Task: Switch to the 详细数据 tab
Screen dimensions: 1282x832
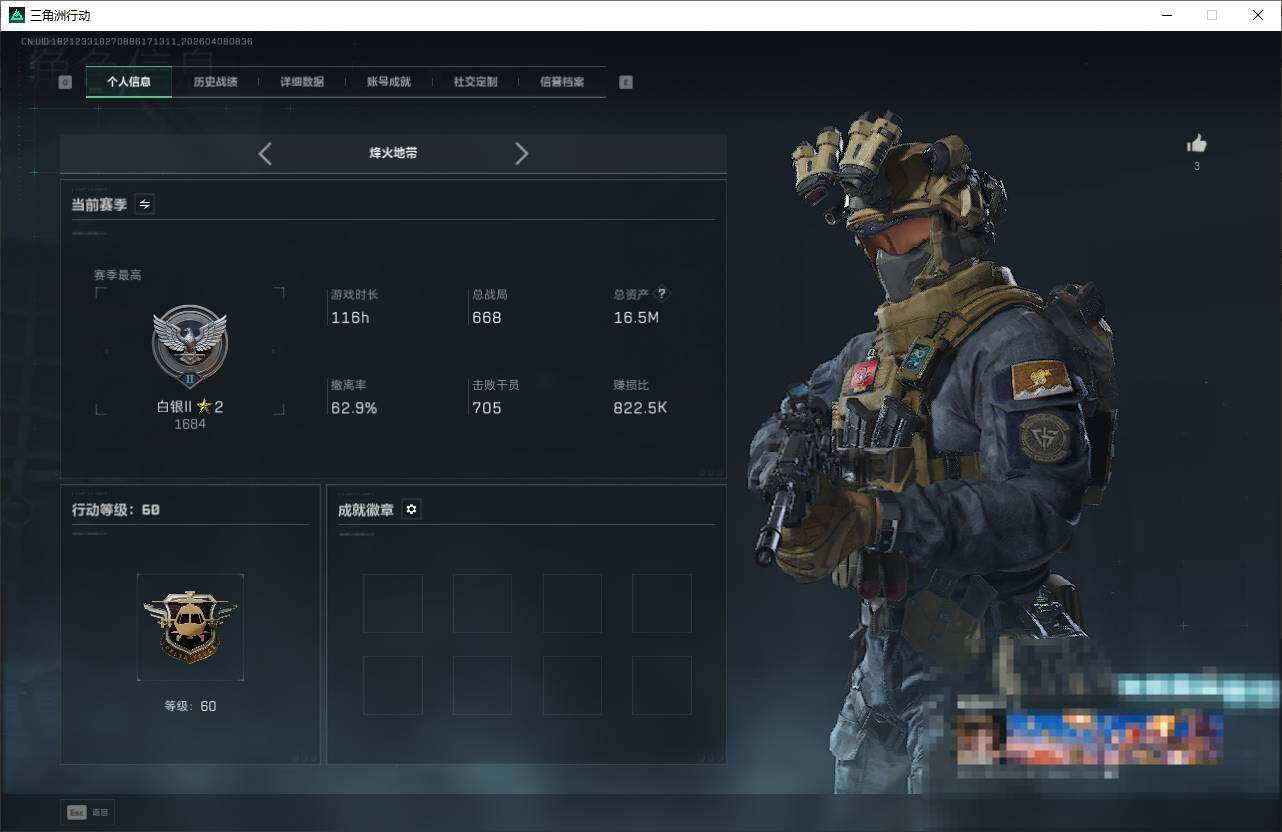Action: pyautogui.click(x=302, y=82)
